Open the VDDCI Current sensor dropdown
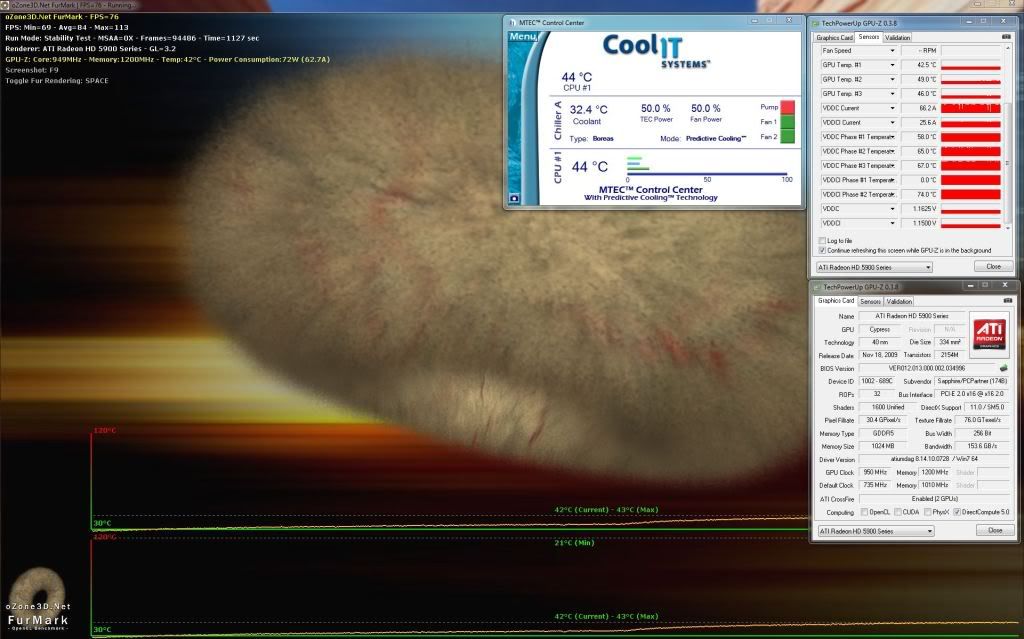This screenshot has height=639, width=1024. pos(892,122)
